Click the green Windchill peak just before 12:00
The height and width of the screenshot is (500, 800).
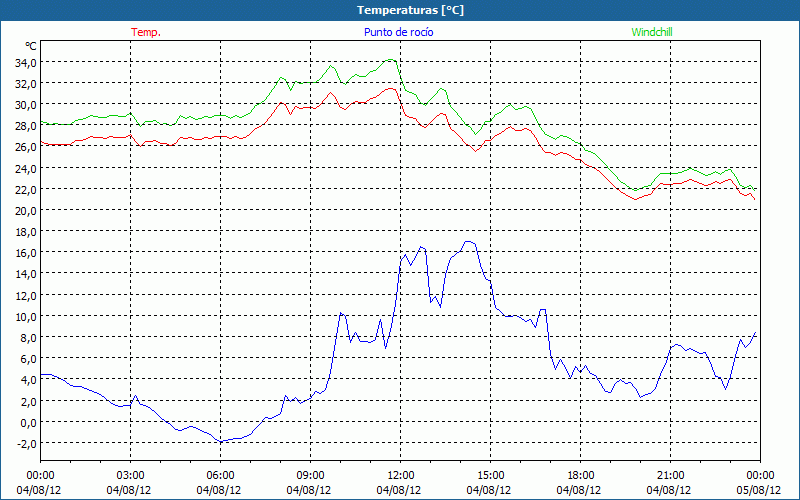(x=390, y=60)
